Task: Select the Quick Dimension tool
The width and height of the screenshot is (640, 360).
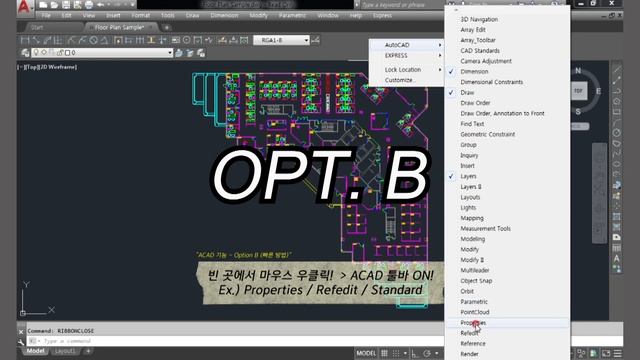Action: click(x=118, y=40)
